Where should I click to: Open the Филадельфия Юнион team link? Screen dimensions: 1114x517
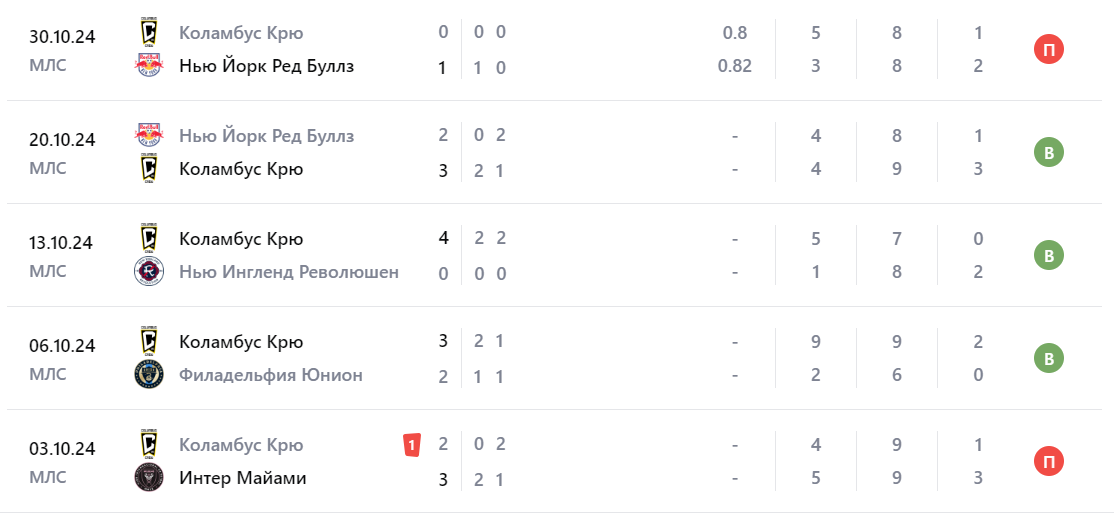(270, 375)
